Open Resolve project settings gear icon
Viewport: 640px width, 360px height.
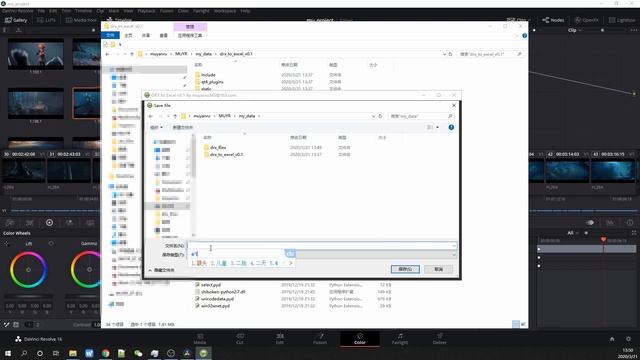pyautogui.click(x=628, y=339)
